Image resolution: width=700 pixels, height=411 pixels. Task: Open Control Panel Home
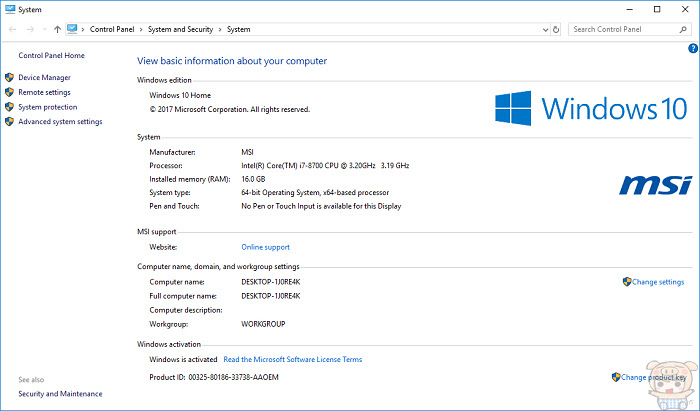tap(51, 55)
